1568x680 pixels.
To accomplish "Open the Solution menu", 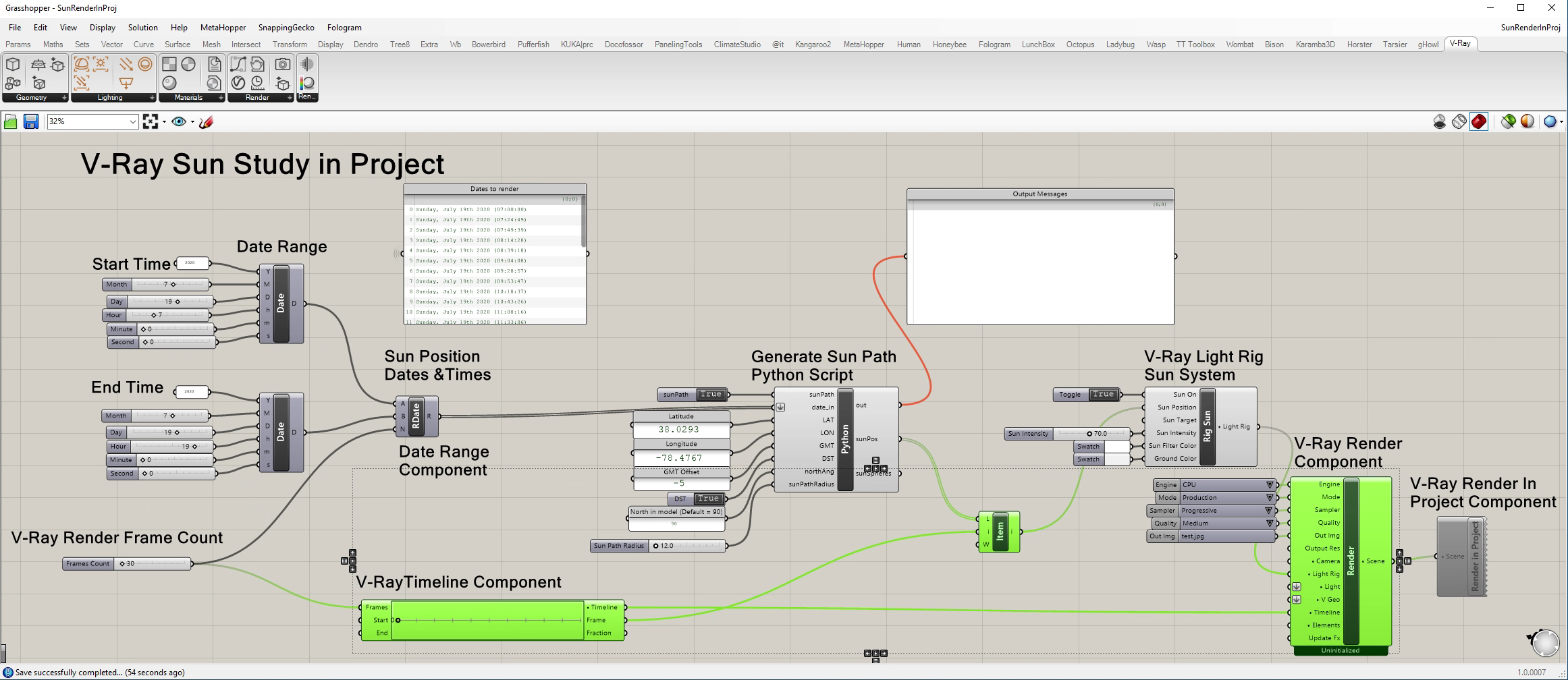I will pyautogui.click(x=143, y=28).
